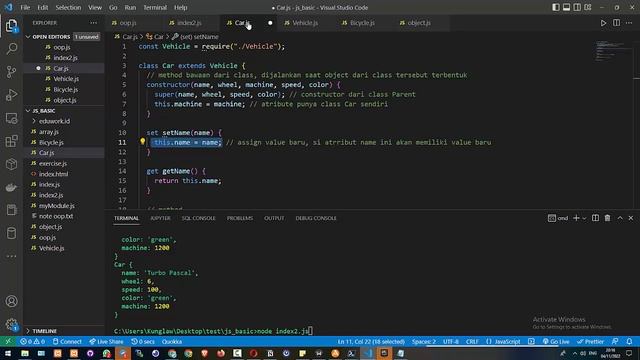The image size is (640, 360).
Task: Open the Extensions view
Action: coord(11,141)
